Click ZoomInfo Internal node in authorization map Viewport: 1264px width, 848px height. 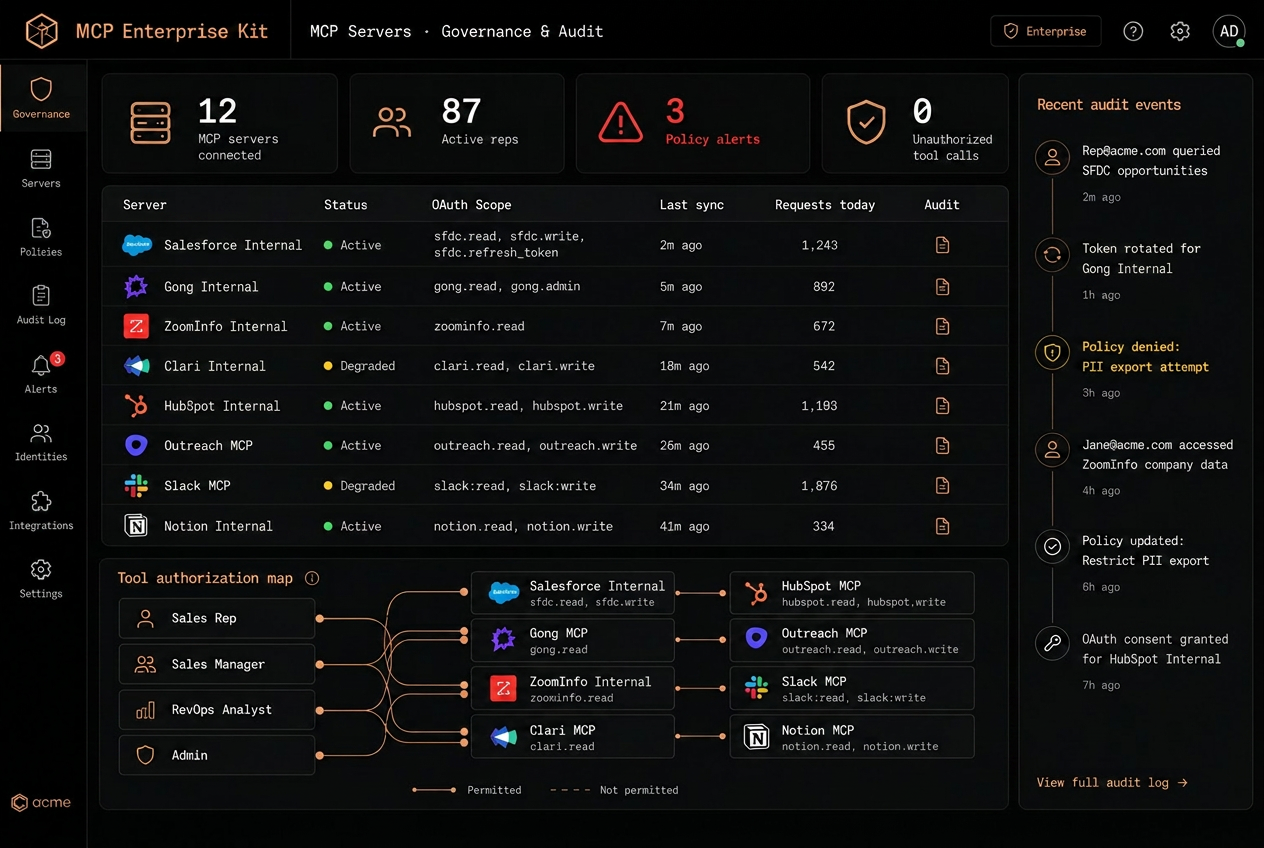click(573, 689)
